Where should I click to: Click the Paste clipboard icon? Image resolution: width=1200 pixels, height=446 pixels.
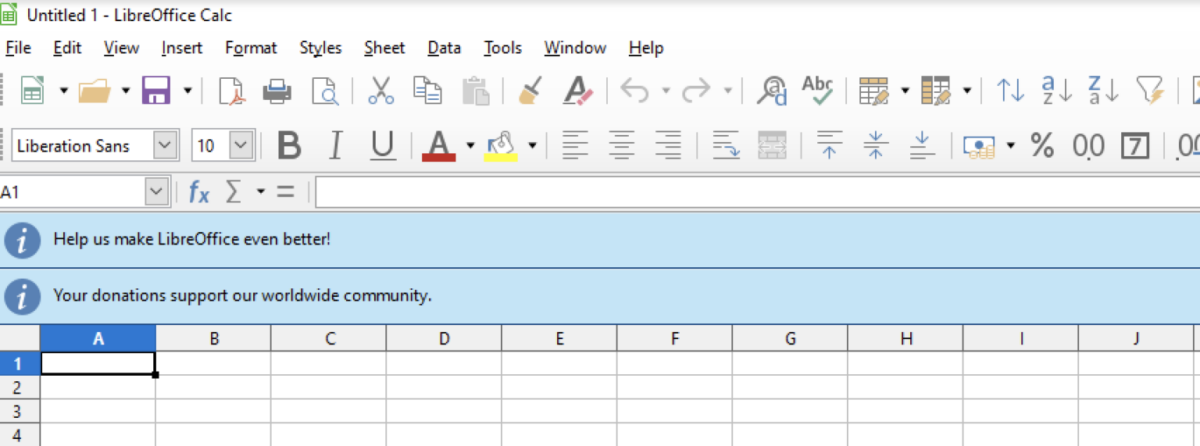coord(475,92)
